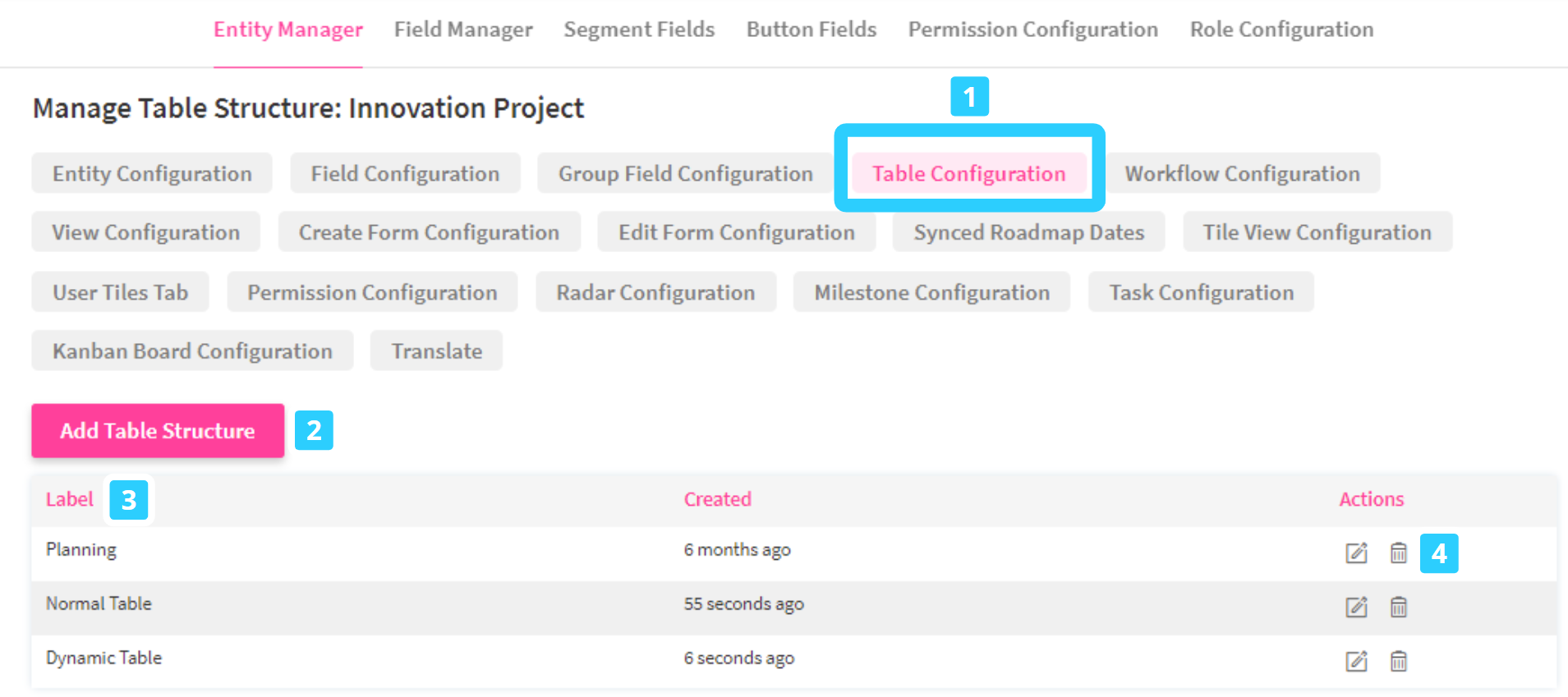Click edit icon for Normal Table
The width and height of the screenshot is (1568, 697).
(x=1356, y=608)
